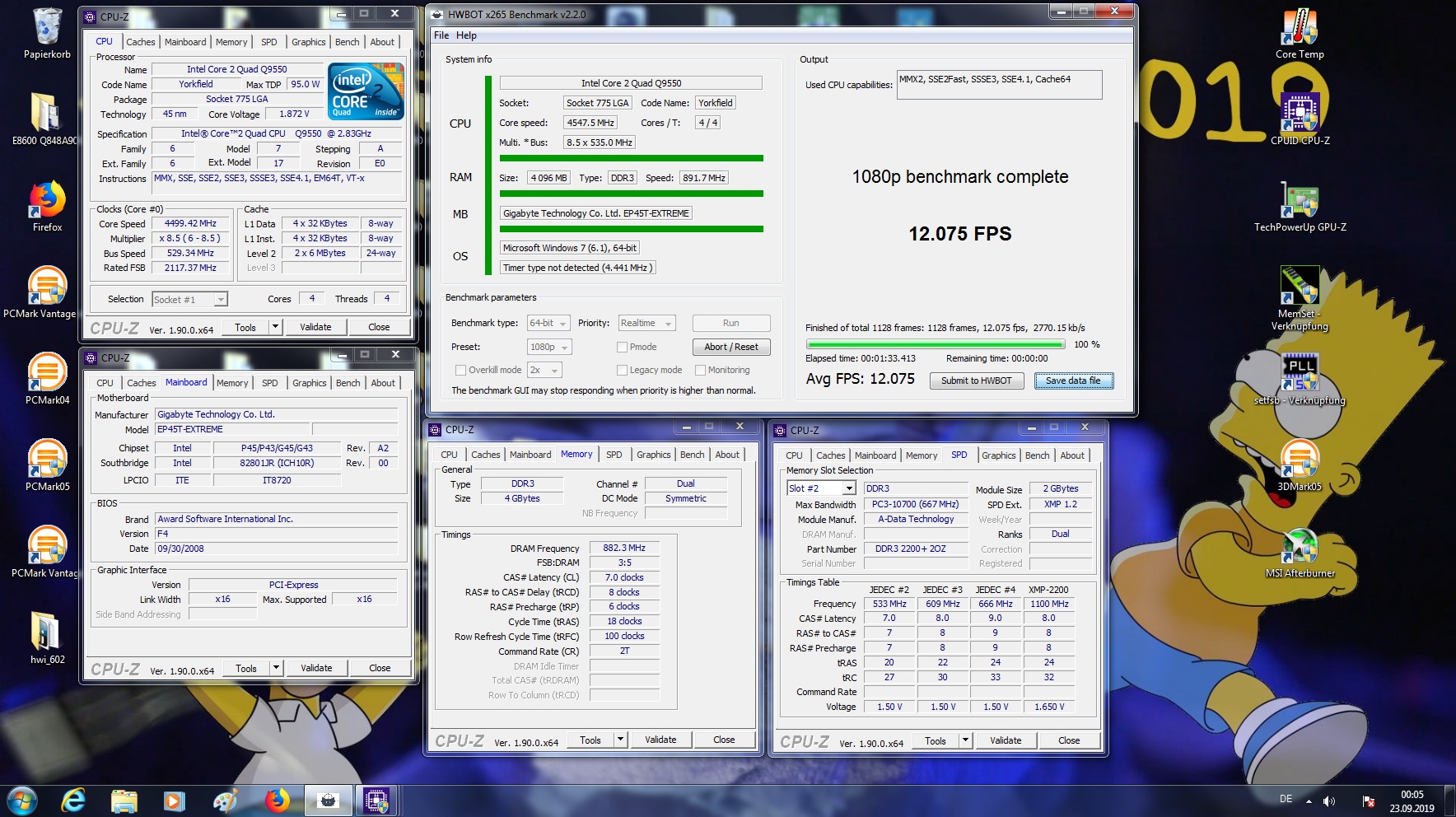Open Help menu in HWBOT window
The width and height of the screenshot is (1456, 817).
click(466, 35)
